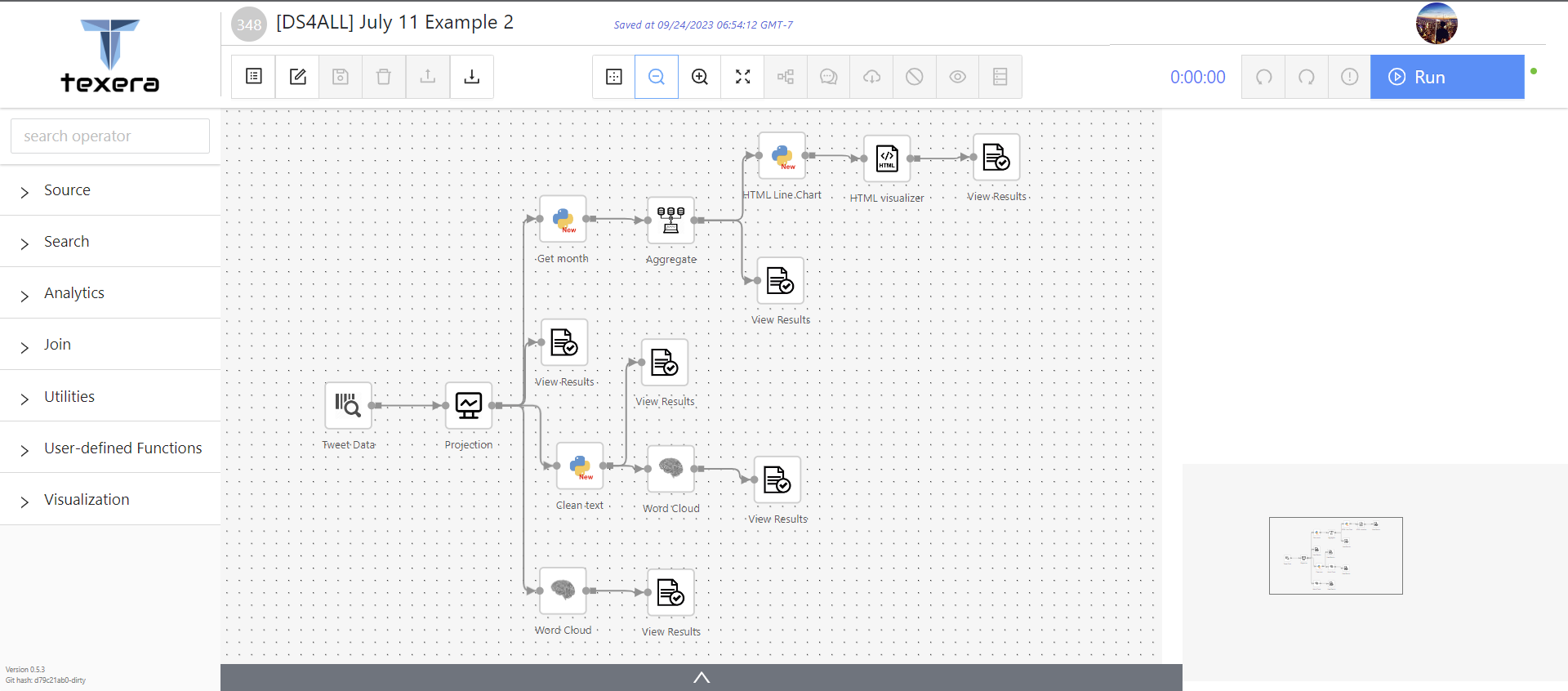
Task: Select the HTML visualizer operator
Action: (887, 158)
